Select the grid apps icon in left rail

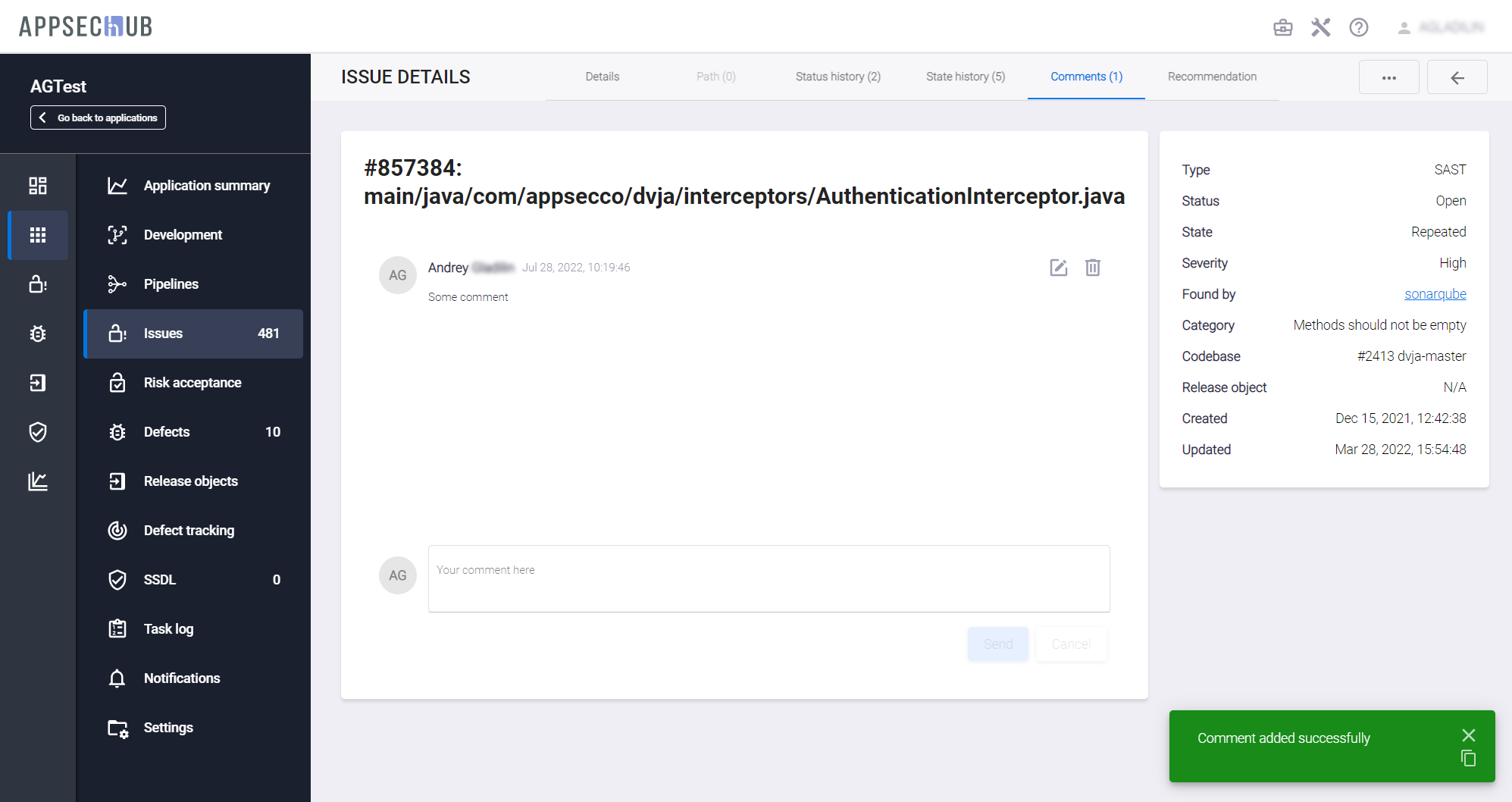click(x=38, y=235)
